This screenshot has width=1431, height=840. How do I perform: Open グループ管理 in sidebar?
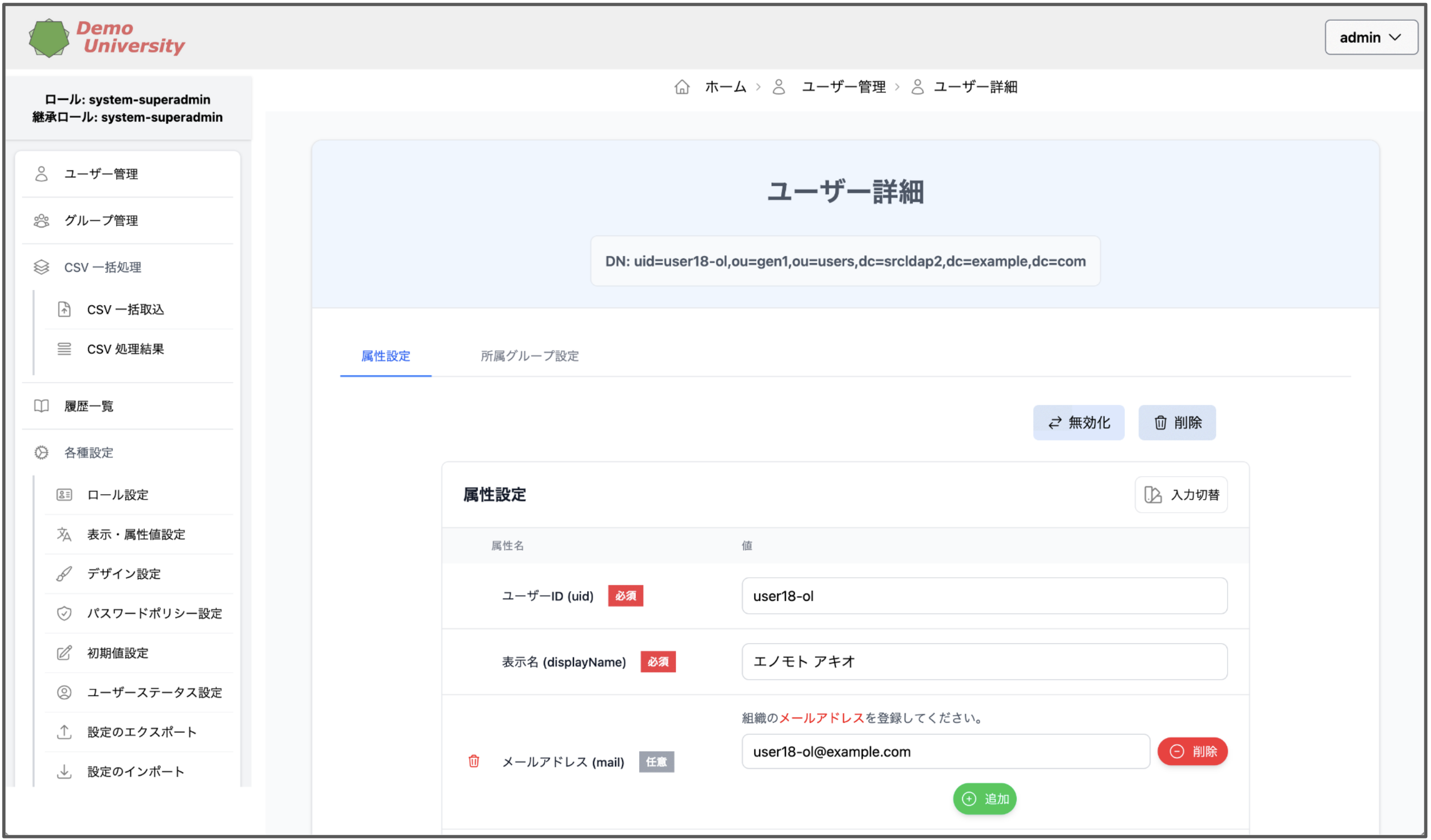click(101, 221)
